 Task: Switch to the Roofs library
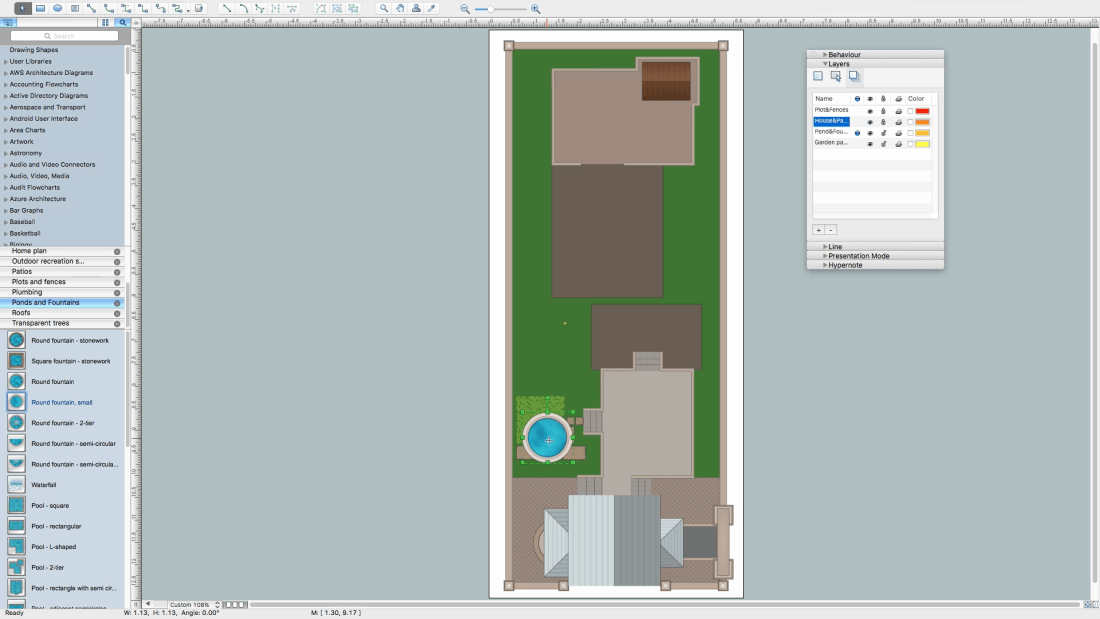[x=21, y=313]
